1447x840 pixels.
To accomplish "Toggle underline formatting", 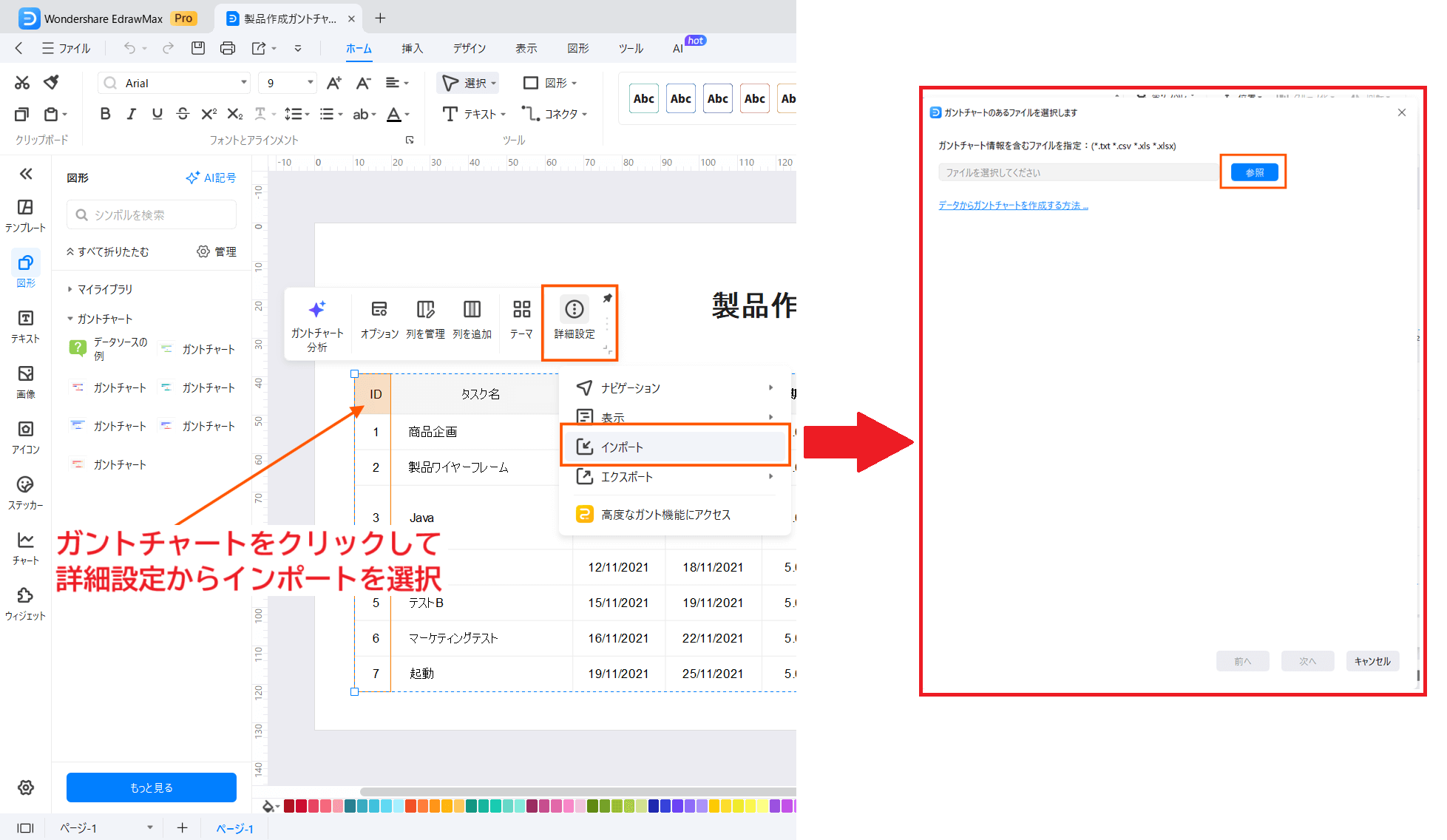I will pos(157,113).
